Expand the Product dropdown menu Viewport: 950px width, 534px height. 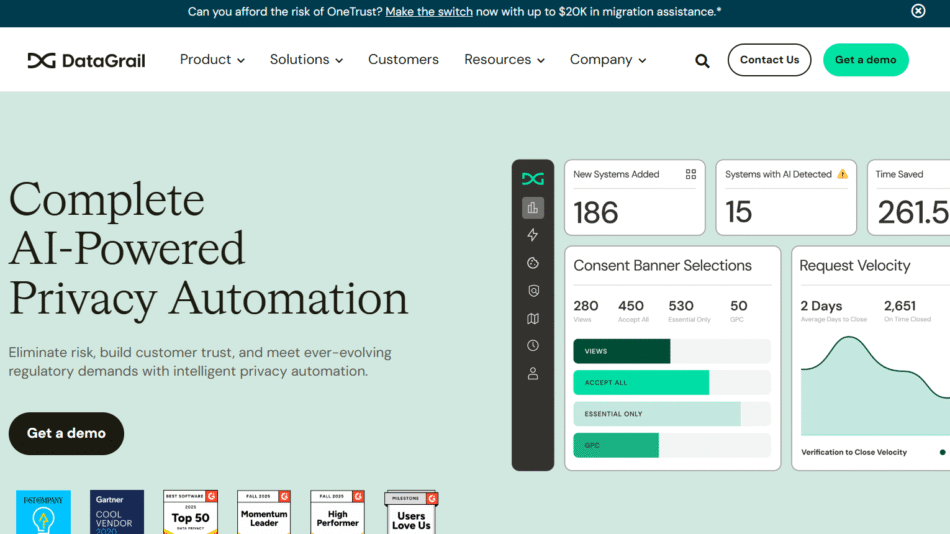click(x=212, y=60)
